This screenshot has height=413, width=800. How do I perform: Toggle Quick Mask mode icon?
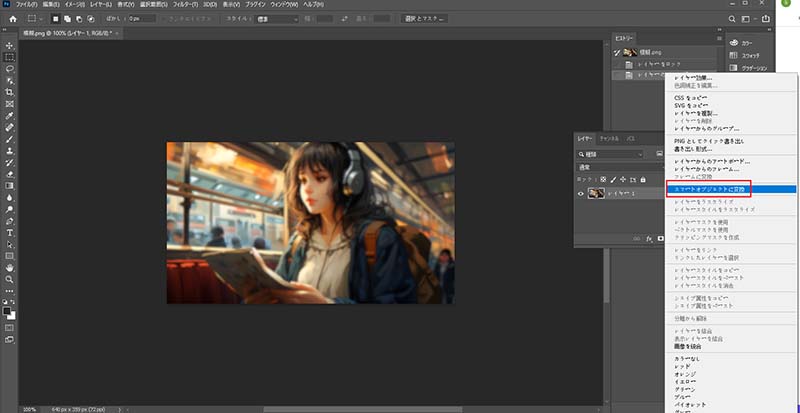pyautogui.click(x=9, y=328)
